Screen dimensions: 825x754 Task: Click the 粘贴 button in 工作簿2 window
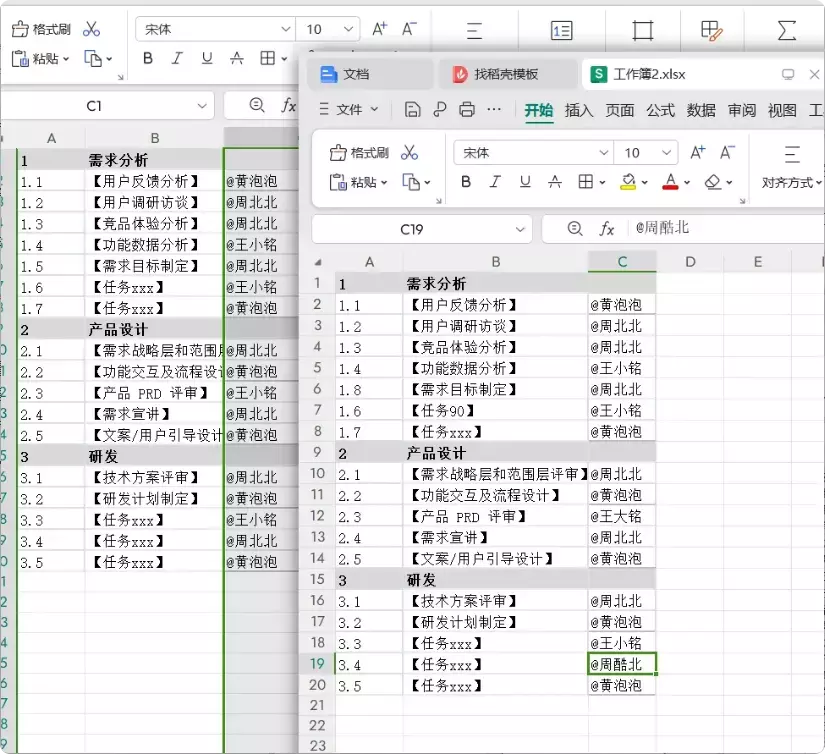(357, 182)
